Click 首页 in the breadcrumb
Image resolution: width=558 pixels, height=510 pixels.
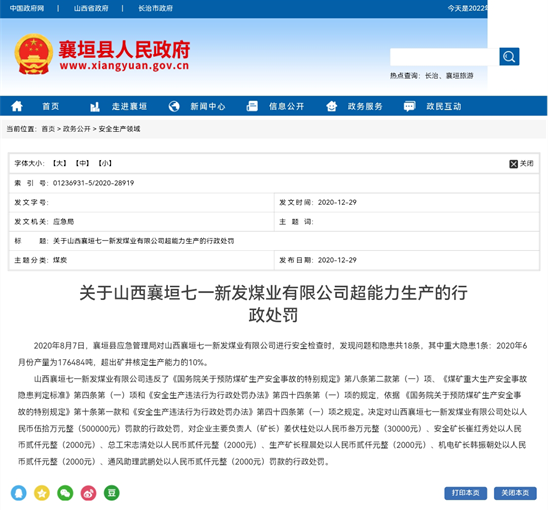click(48, 129)
